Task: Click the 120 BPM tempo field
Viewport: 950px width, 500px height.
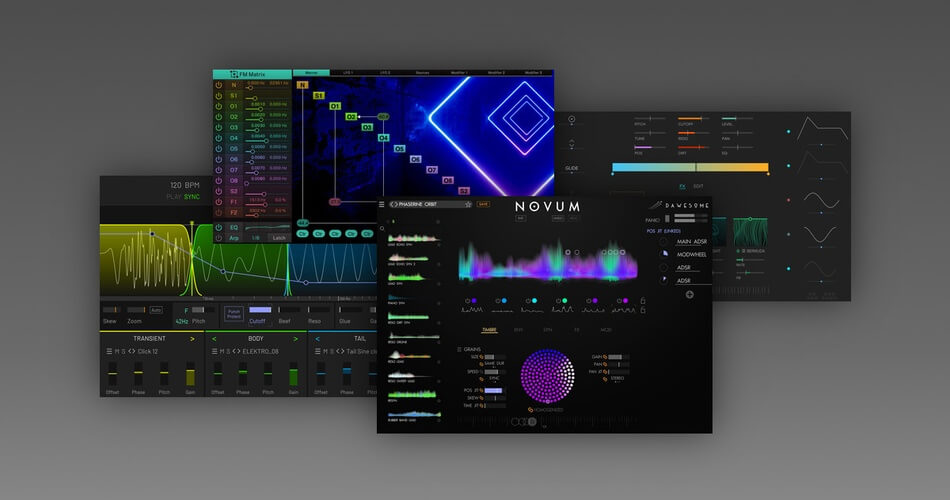Action: [185, 185]
